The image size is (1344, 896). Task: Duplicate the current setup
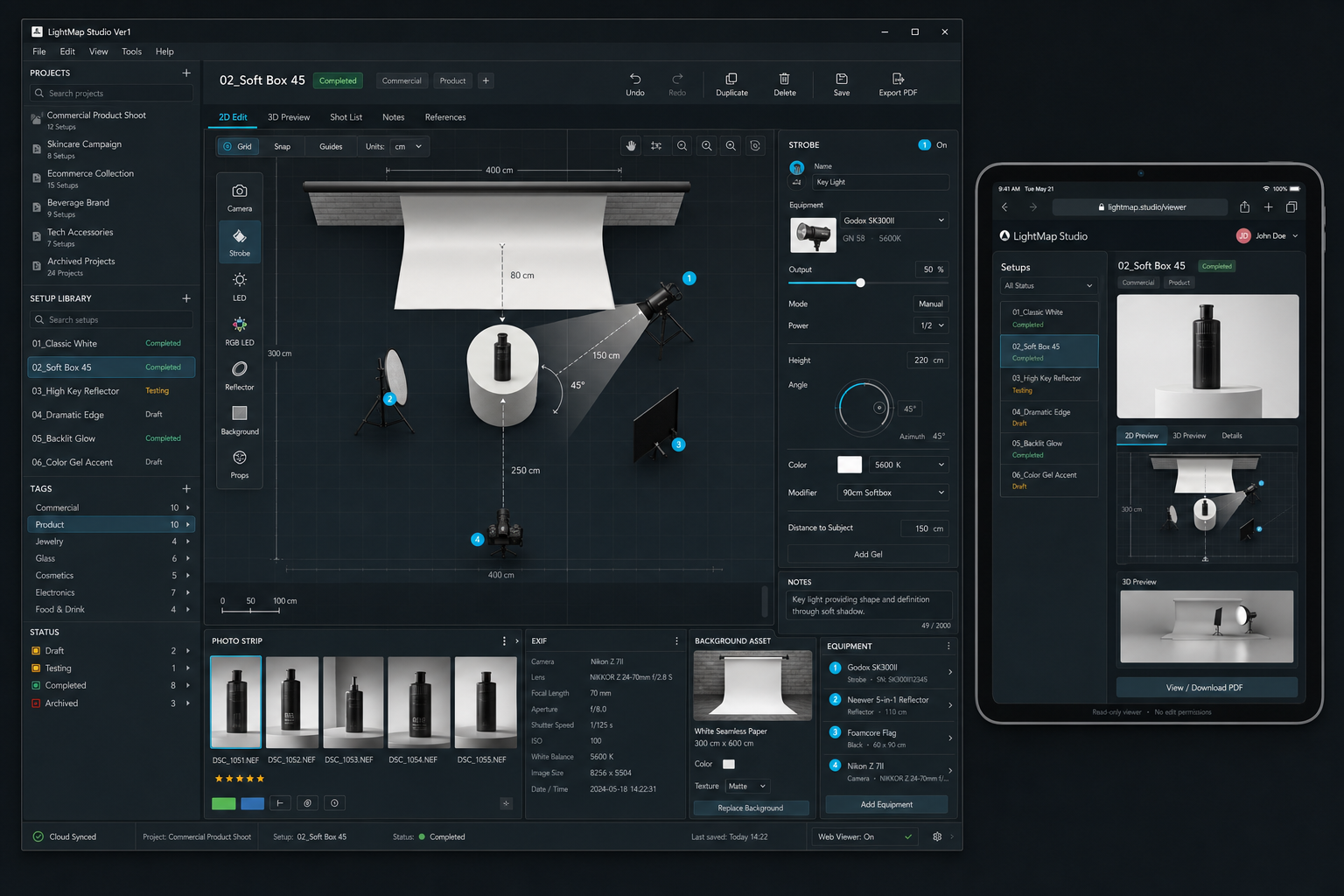731,84
